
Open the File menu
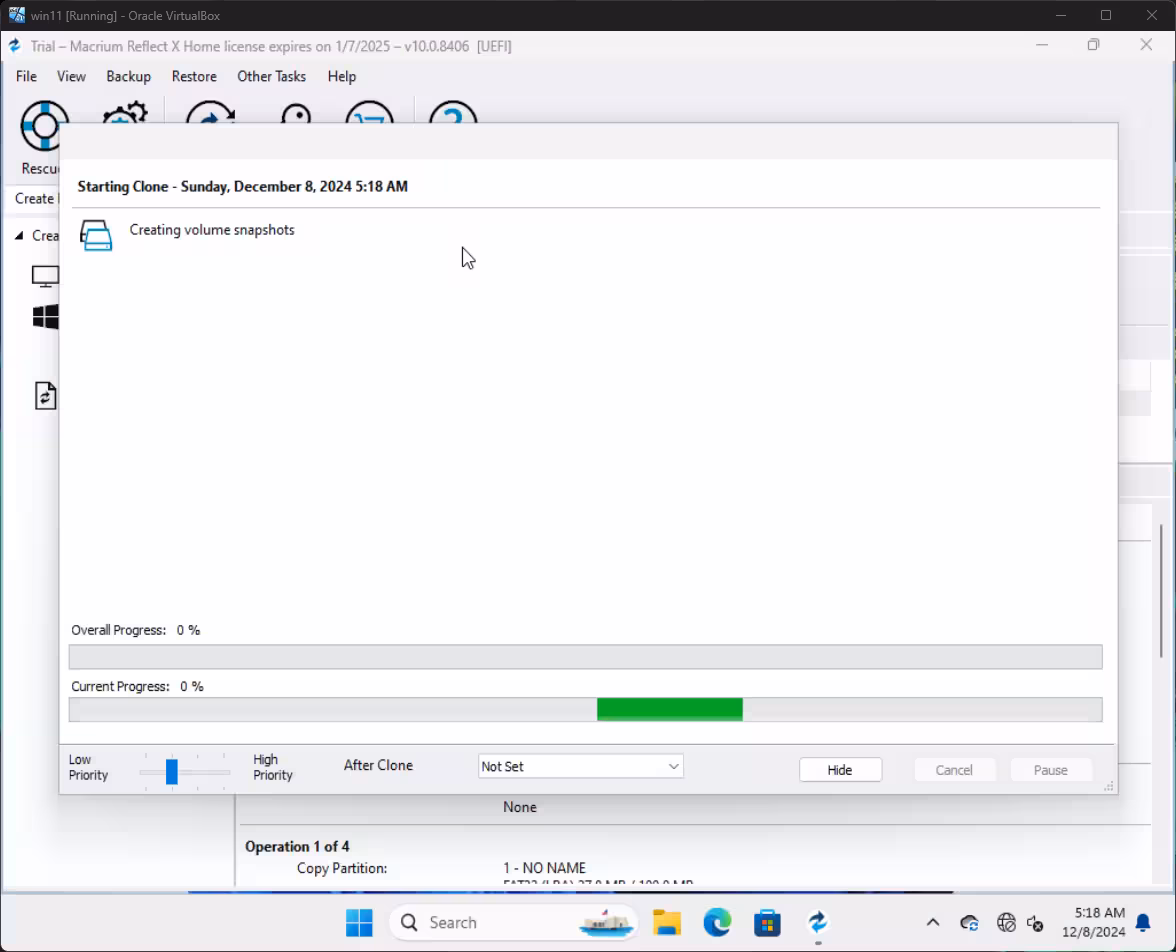click(26, 77)
